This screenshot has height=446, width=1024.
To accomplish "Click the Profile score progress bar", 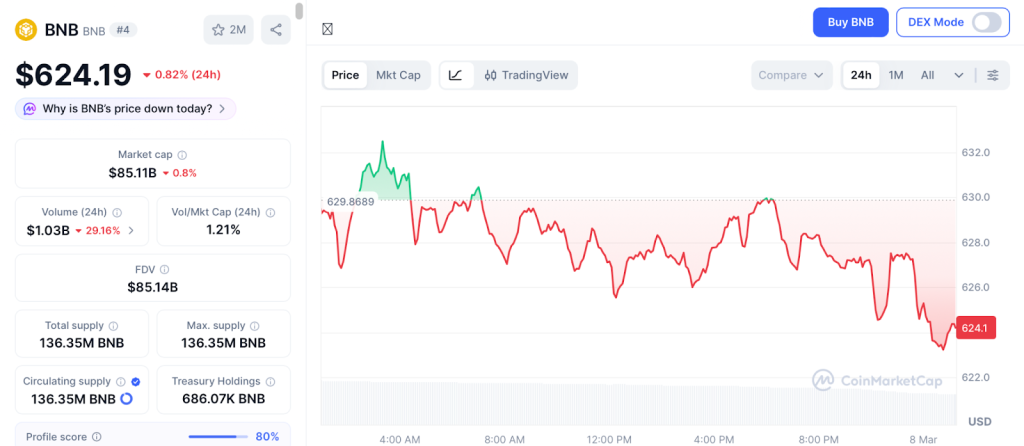I will pos(218,436).
